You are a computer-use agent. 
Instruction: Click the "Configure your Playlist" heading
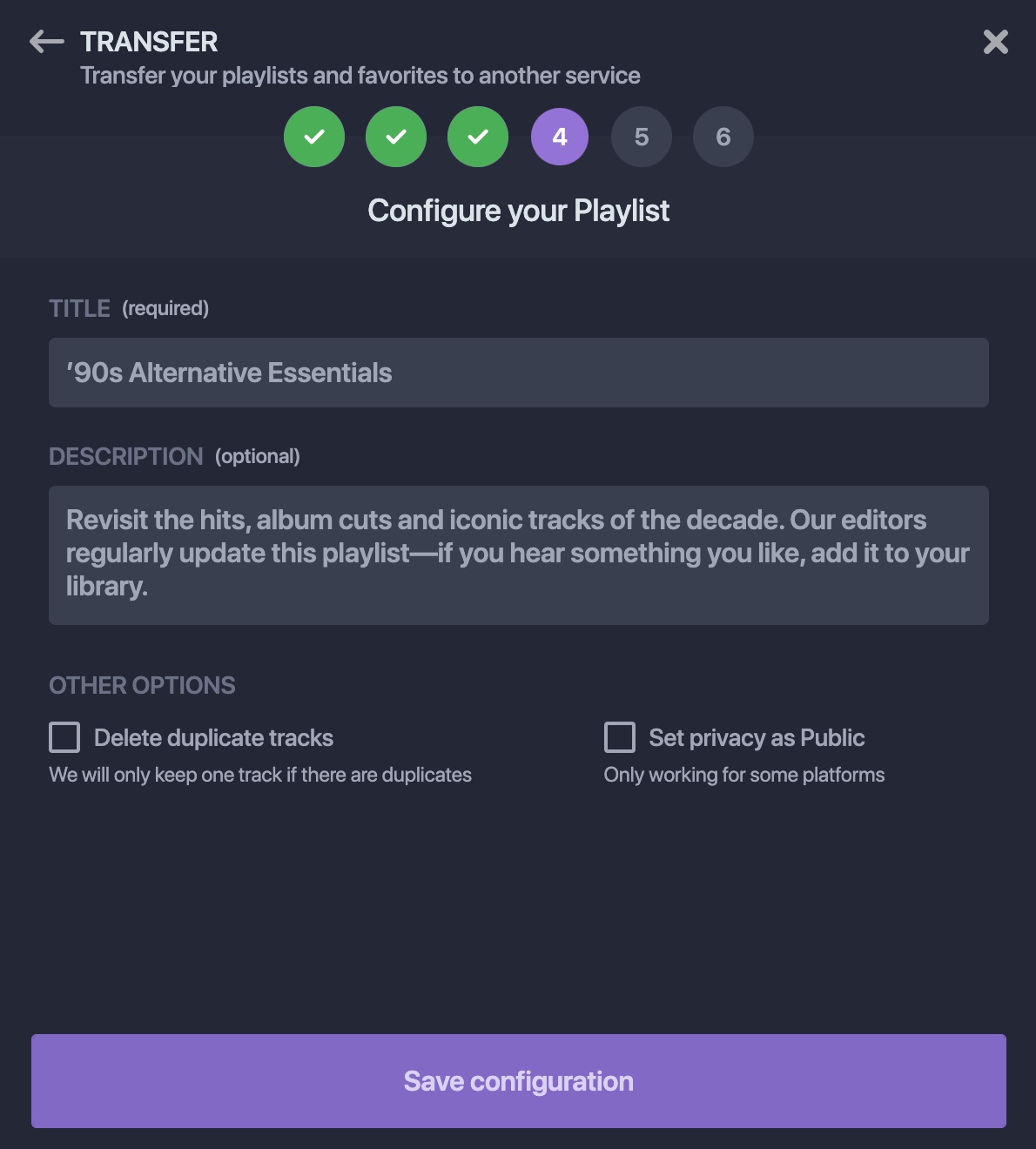(x=519, y=211)
